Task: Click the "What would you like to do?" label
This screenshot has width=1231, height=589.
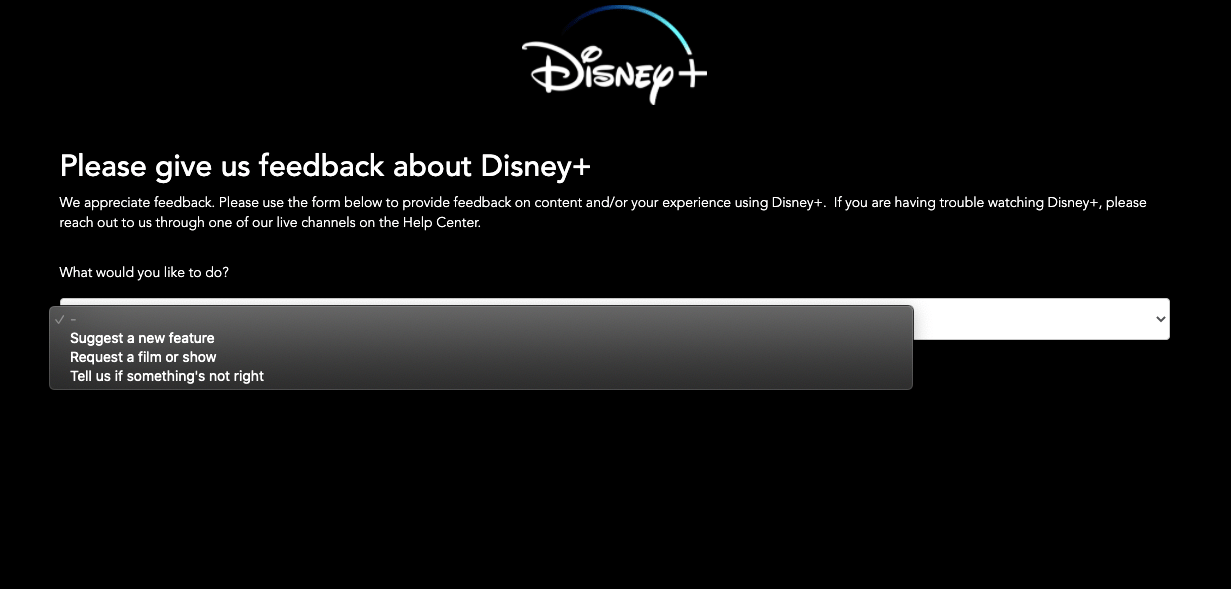Action: point(143,272)
